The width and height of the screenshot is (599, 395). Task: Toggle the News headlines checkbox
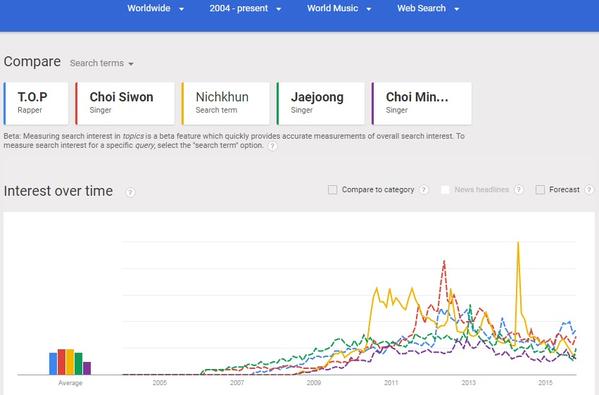[445, 189]
